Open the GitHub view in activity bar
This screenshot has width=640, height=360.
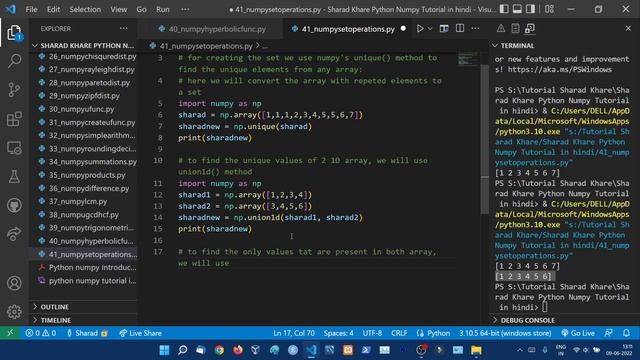(14, 205)
